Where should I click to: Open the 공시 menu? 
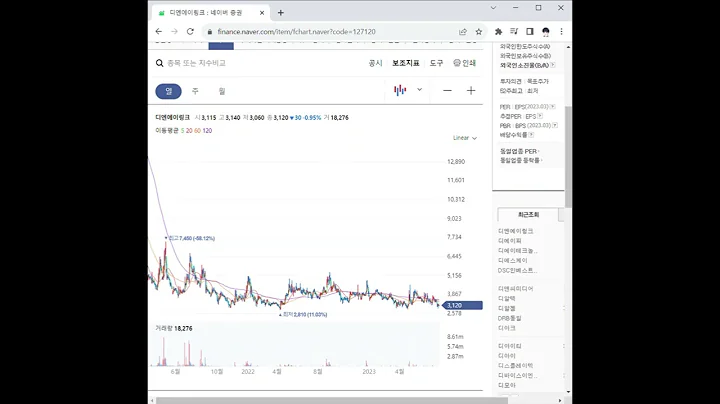click(x=375, y=63)
